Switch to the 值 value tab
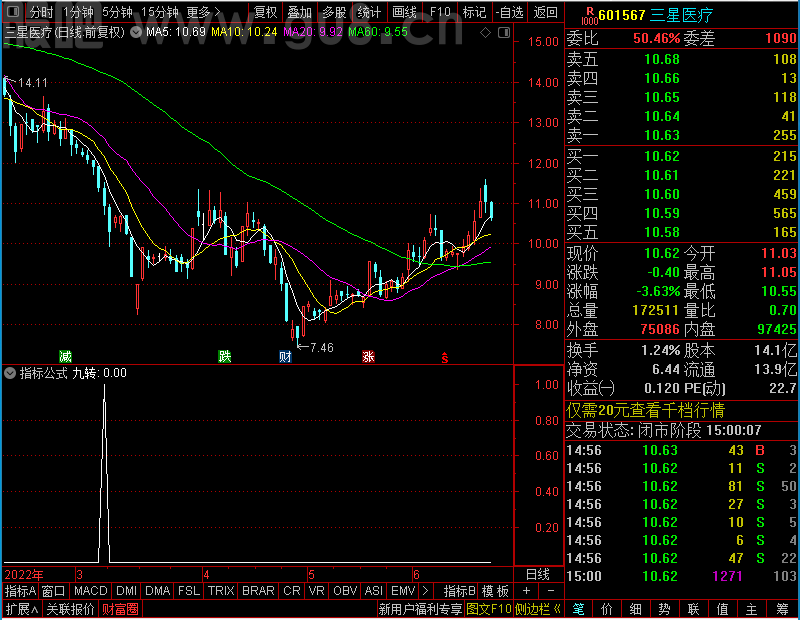 coord(722,609)
